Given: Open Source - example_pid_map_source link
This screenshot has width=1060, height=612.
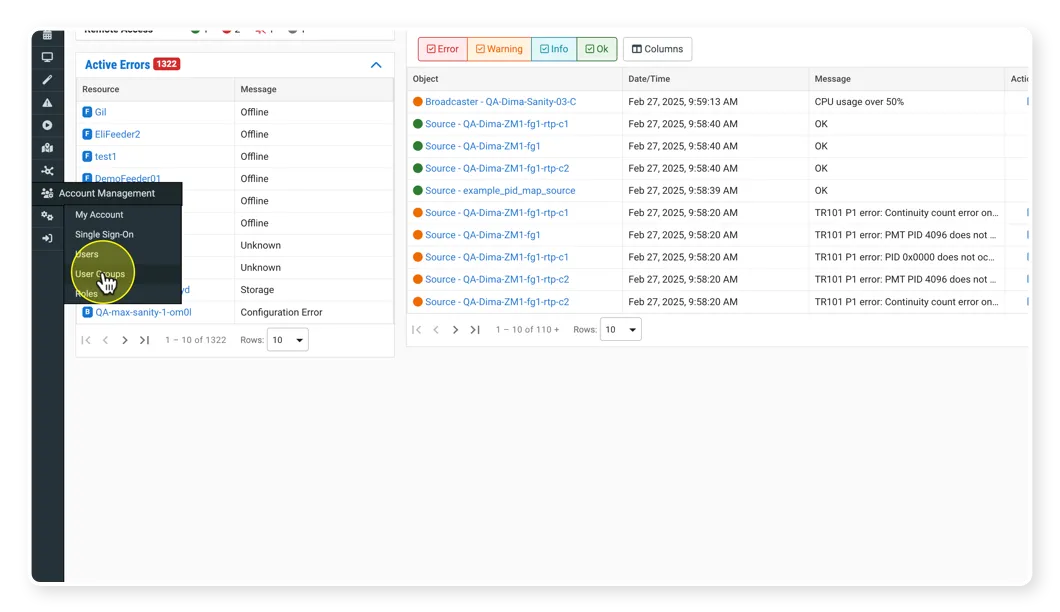Looking at the screenshot, I should 500,190.
